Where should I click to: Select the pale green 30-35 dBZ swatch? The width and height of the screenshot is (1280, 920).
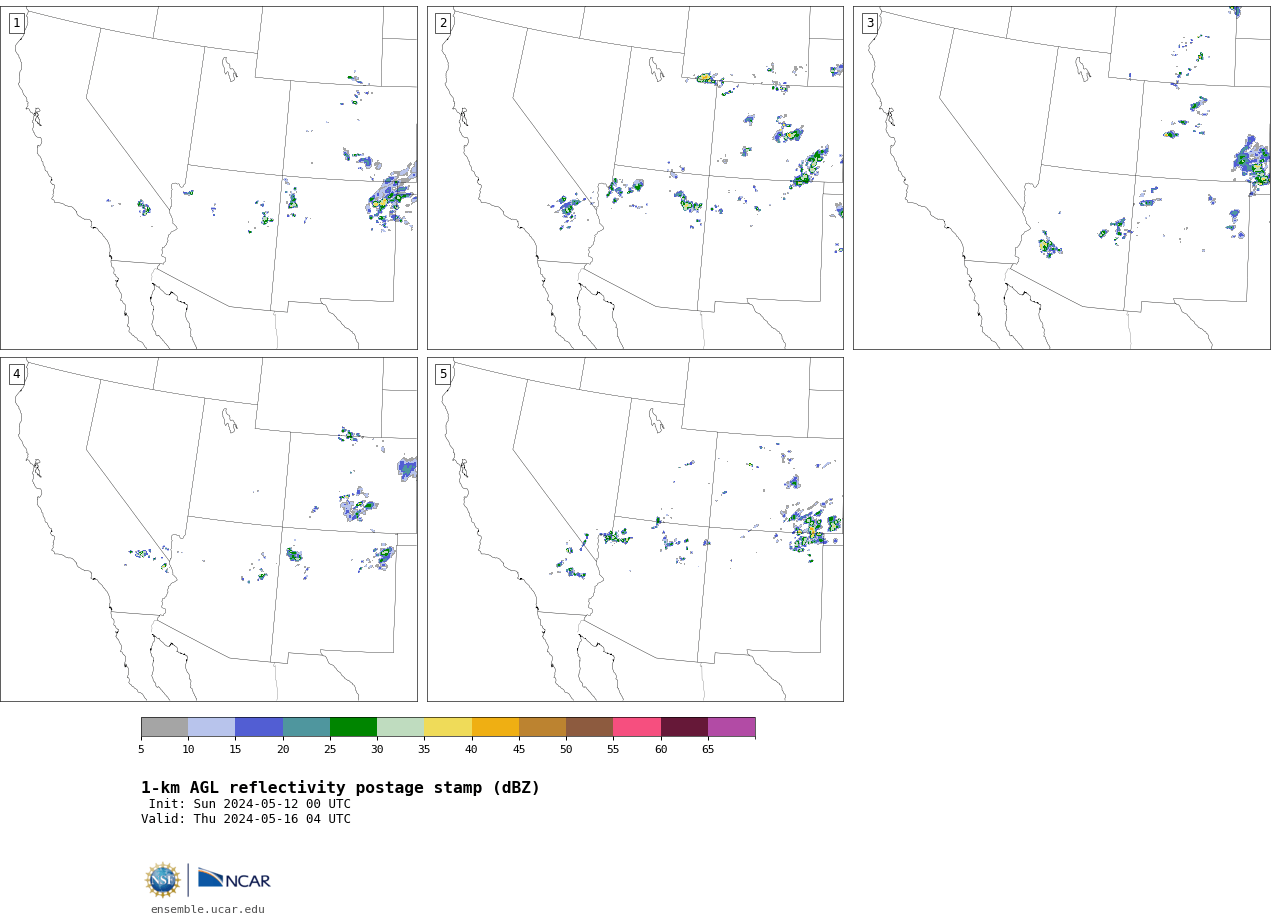click(400, 727)
